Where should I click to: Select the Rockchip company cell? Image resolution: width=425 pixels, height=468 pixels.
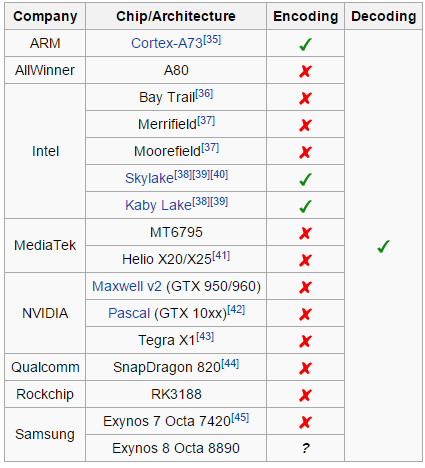click(x=45, y=394)
